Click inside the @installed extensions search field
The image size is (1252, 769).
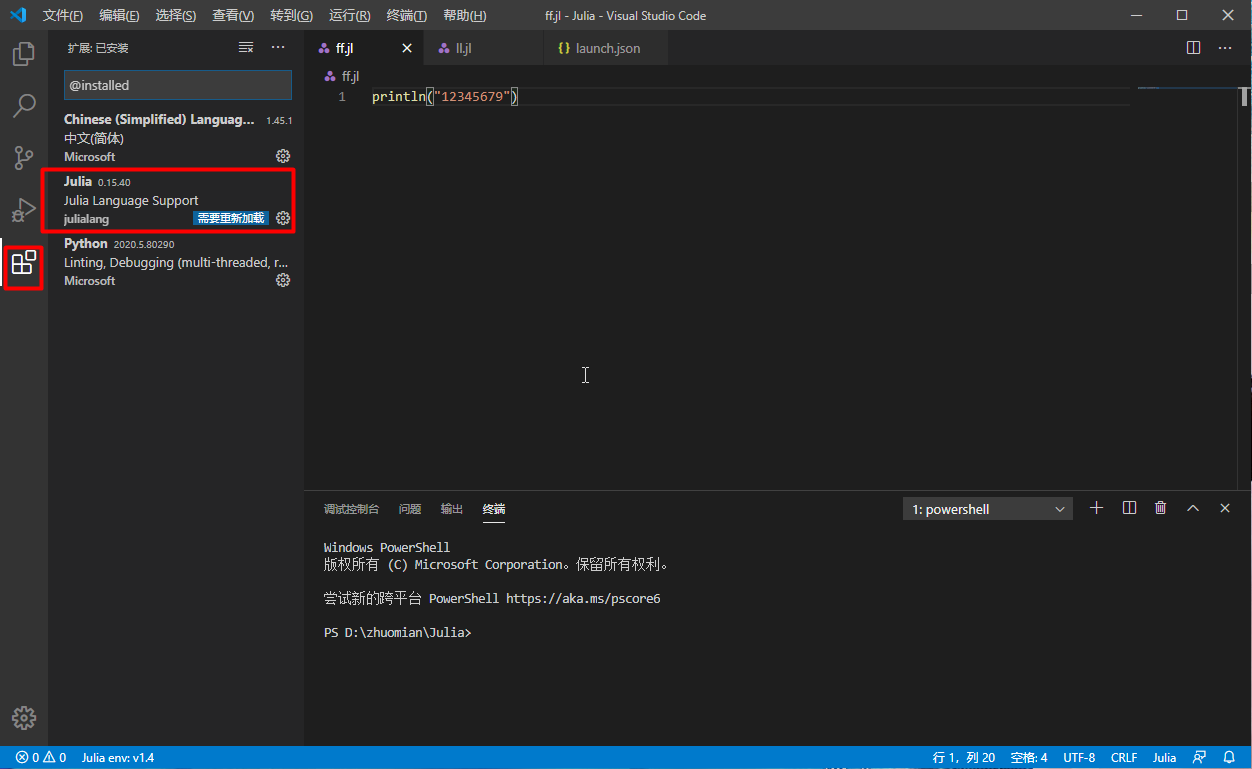pos(177,85)
